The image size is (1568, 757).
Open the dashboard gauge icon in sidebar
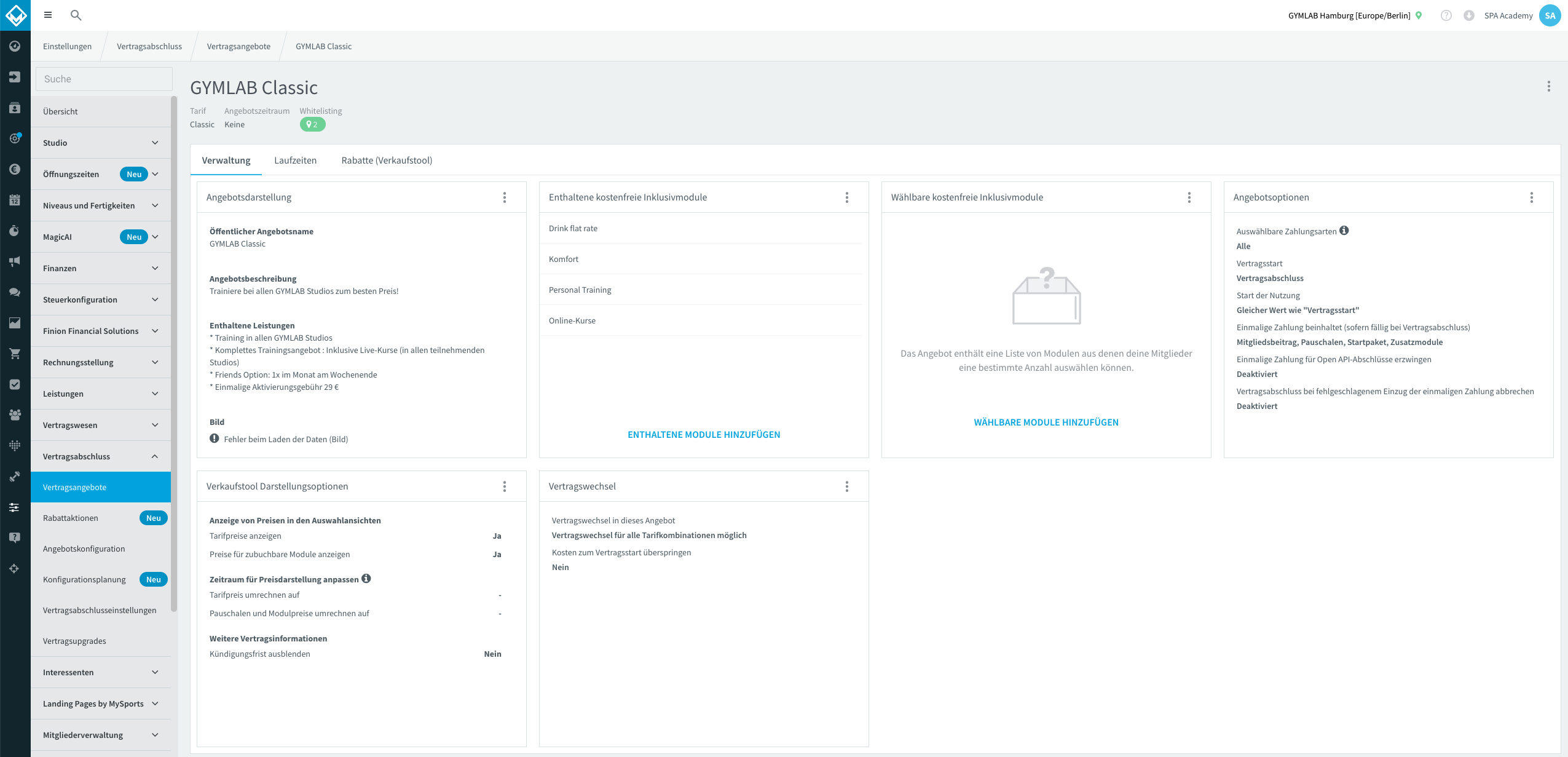point(15,46)
